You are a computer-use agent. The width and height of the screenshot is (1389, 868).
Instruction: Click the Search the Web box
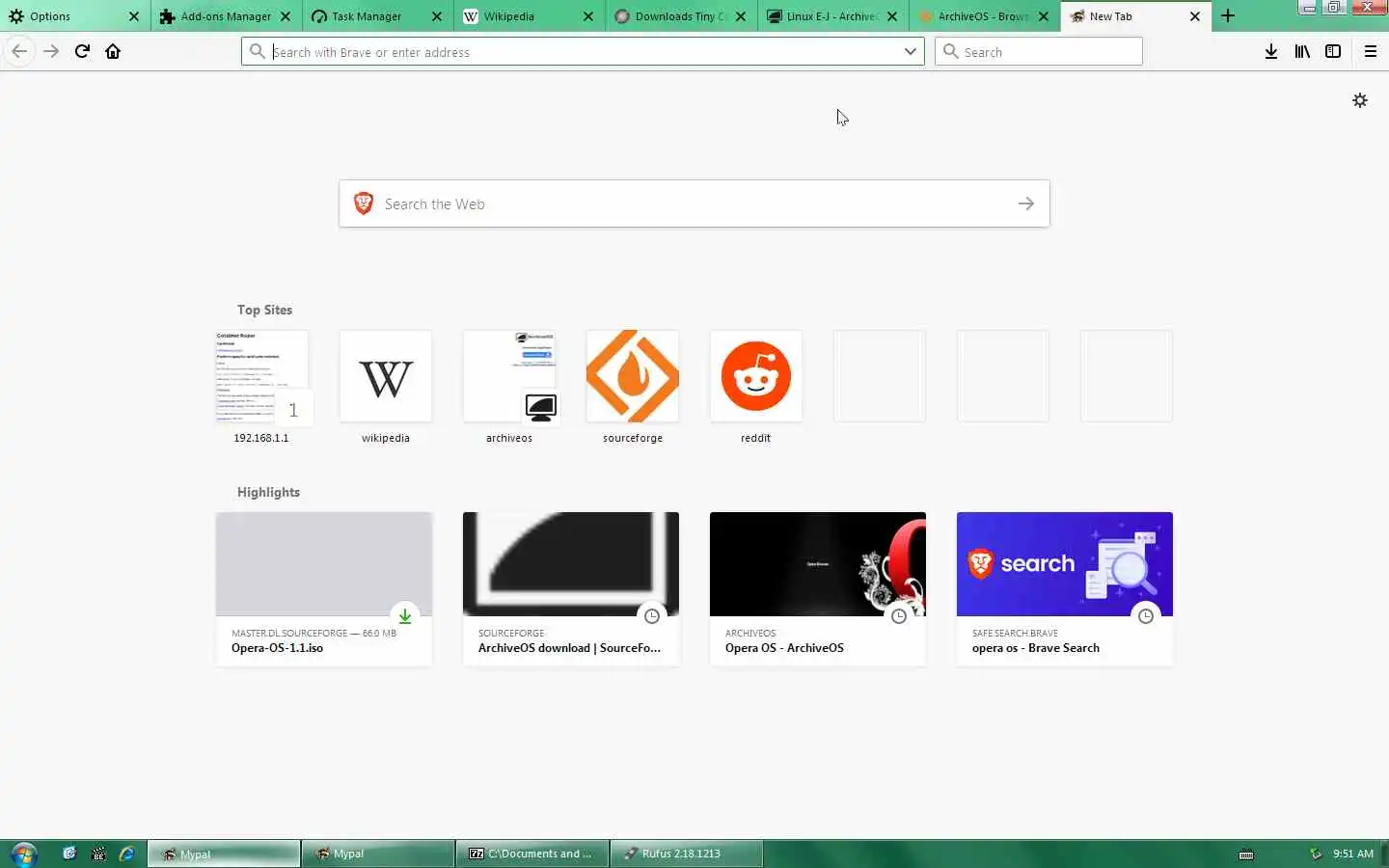694,203
